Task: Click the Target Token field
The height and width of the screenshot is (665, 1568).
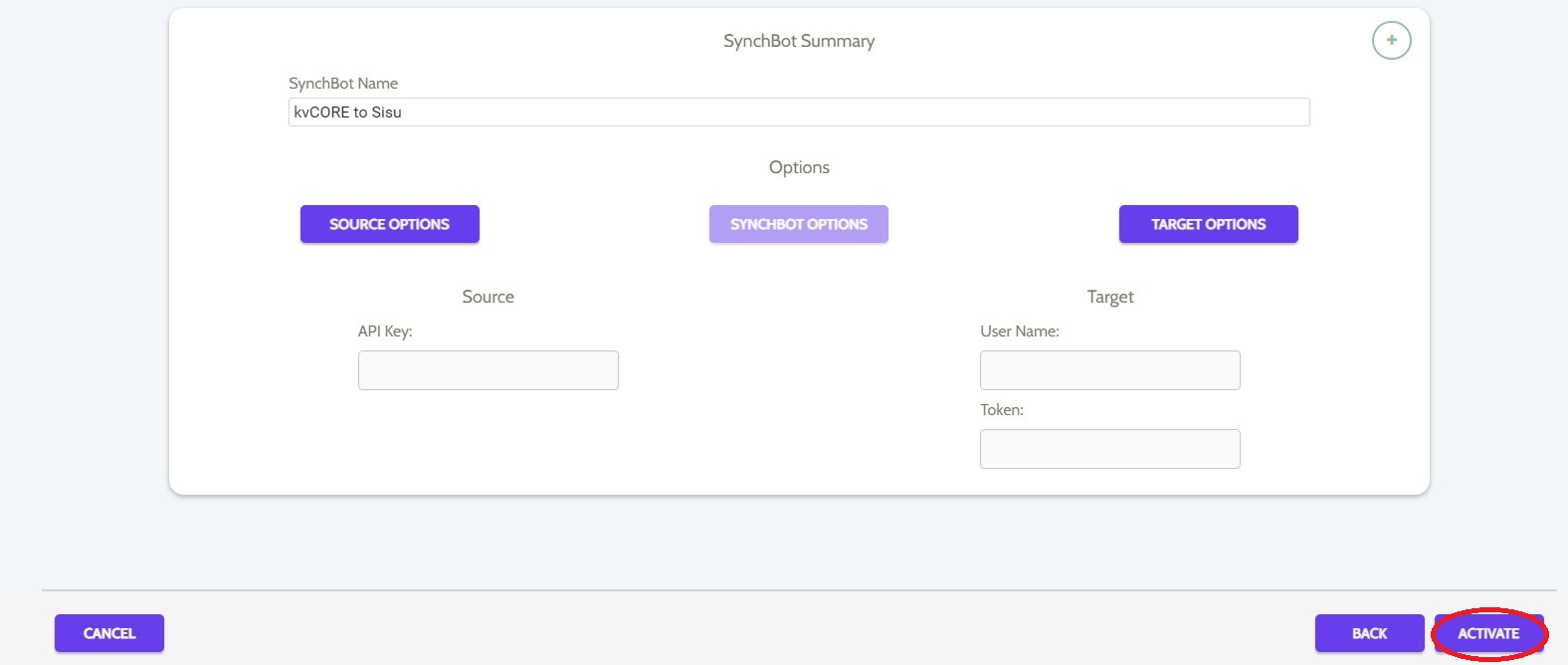Action: [1110, 449]
